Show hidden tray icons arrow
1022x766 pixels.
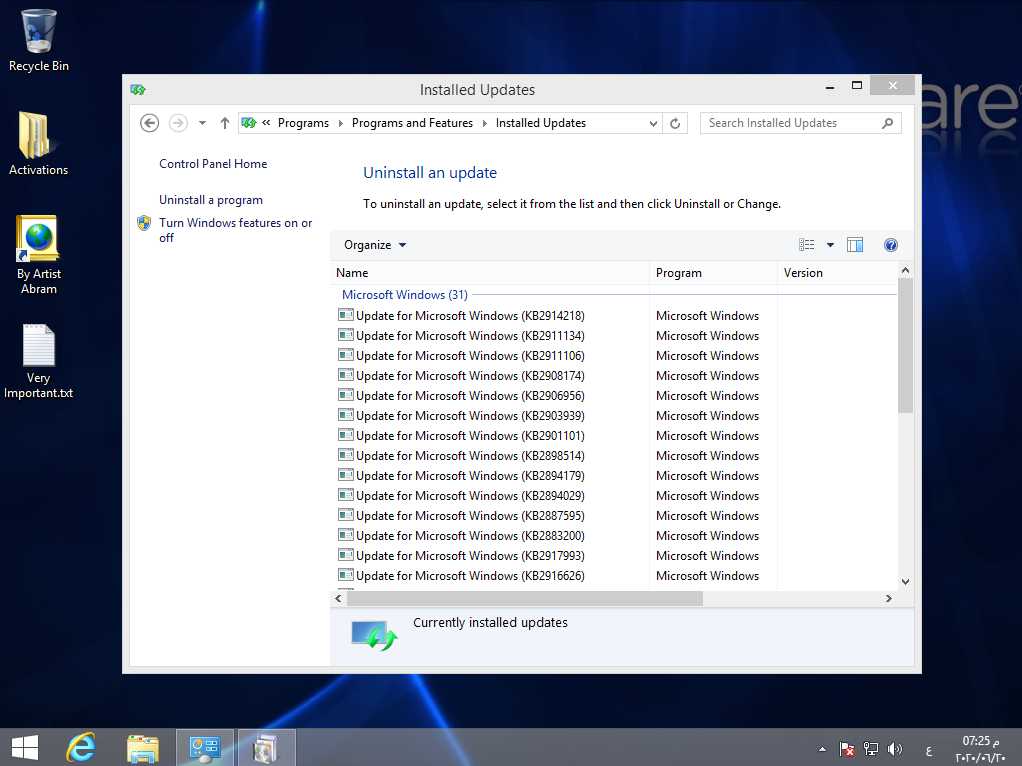click(823, 749)
